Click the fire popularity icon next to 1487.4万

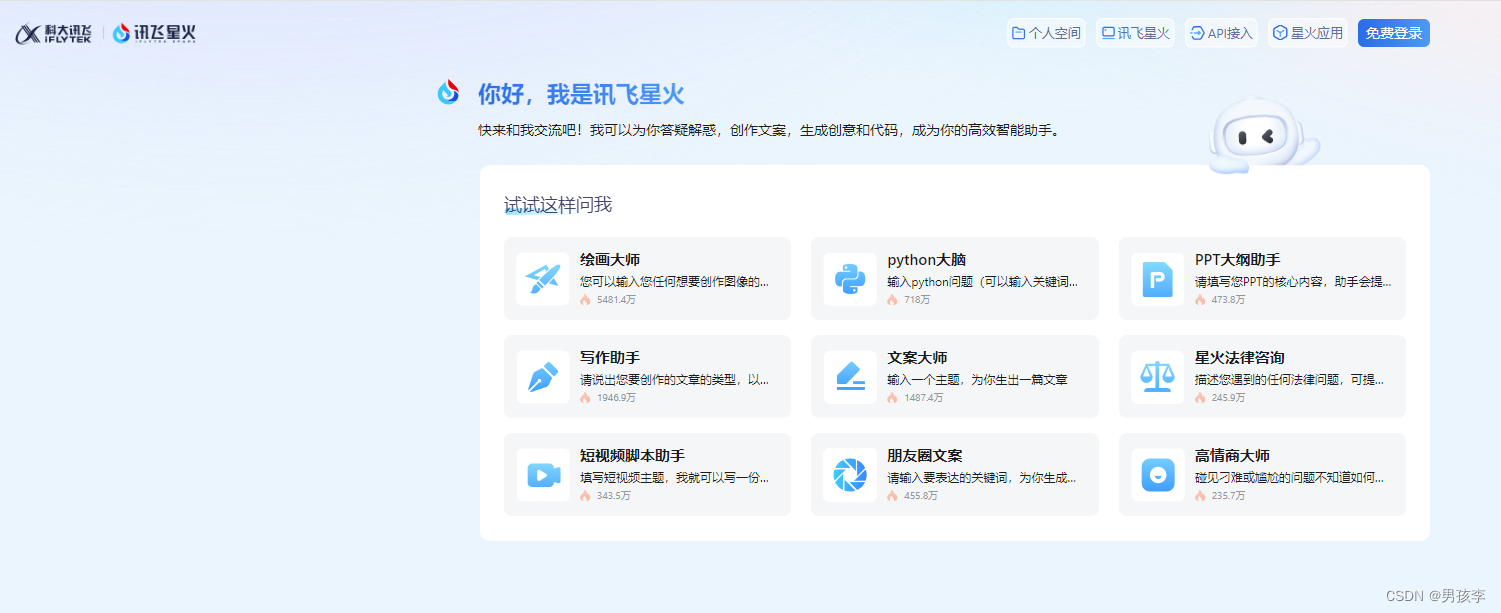pyautogui.click(x=892, y=398)
